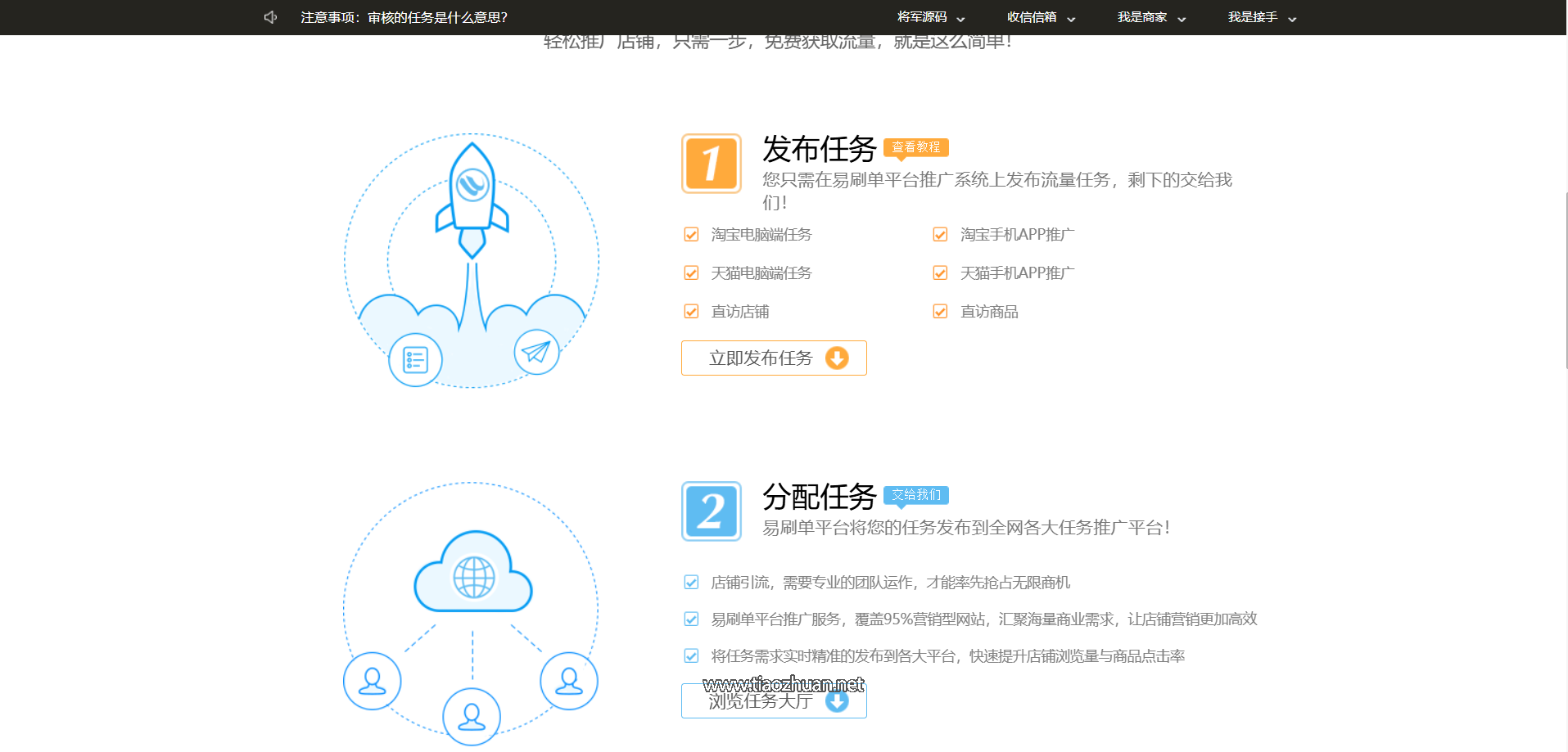
Task: Toggle the 天猫手机APP推广 checkbox
Action: tap(939, 272)
